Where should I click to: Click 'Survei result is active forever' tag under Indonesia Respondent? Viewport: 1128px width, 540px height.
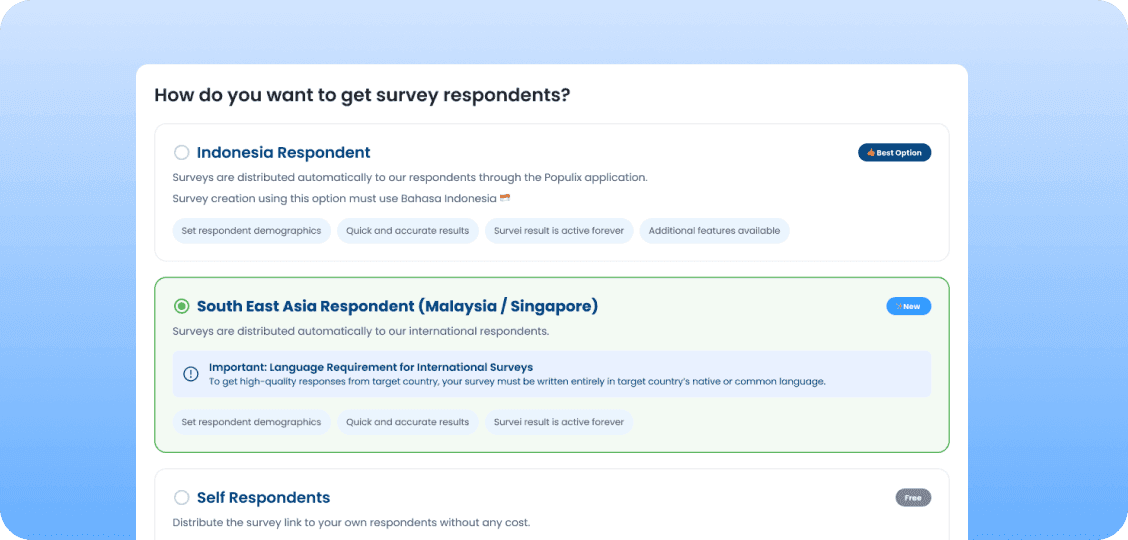click(559, 231)
